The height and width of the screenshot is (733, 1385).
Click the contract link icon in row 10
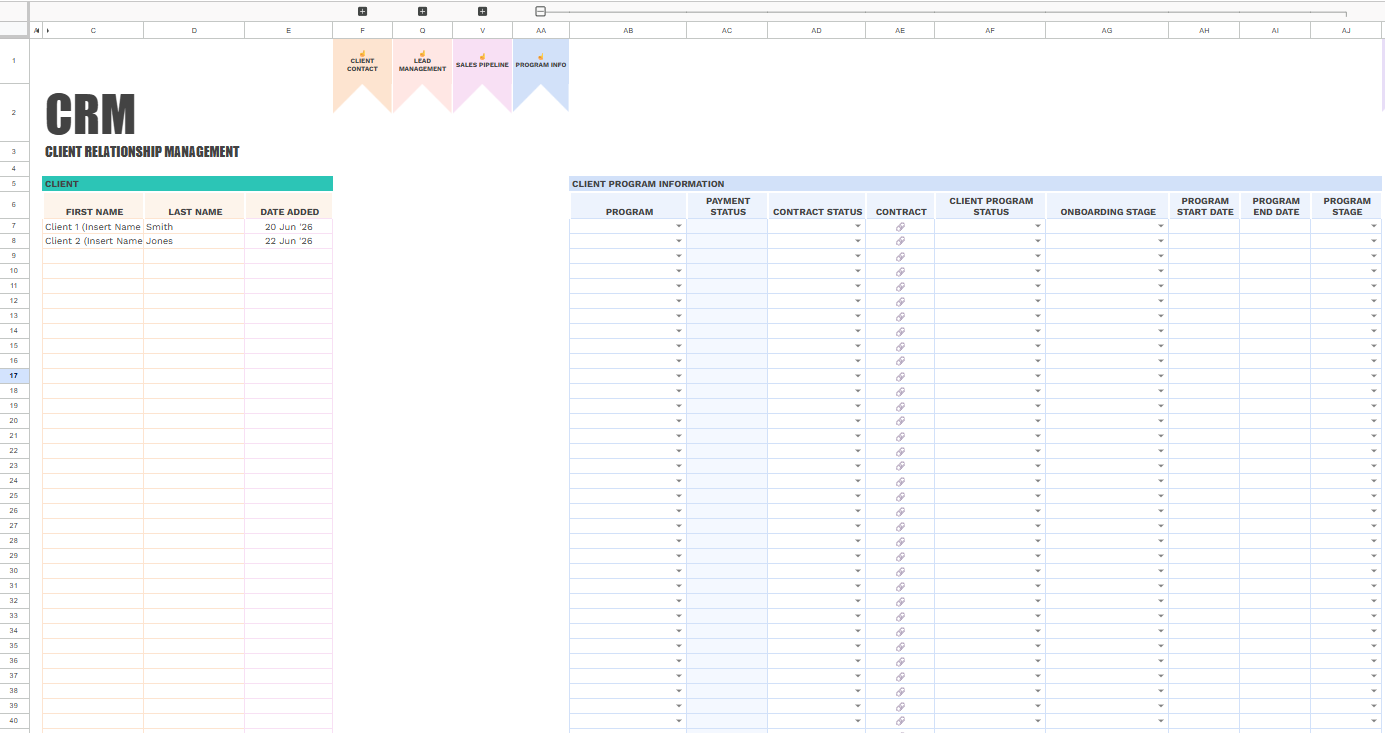(900, 272)
